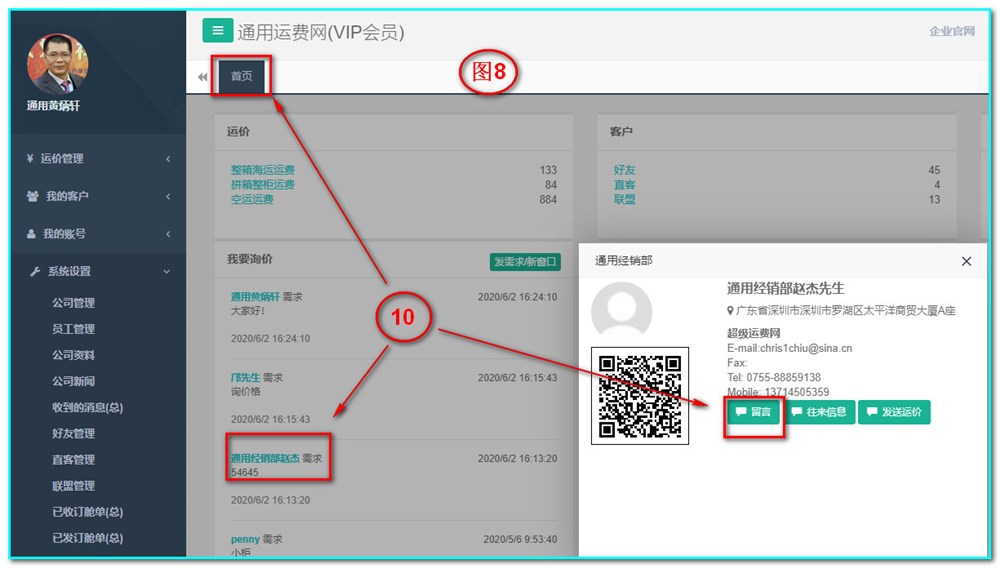Expand the 我的账号 menu chevron
This screenshot has width=1000, height=568.
[168, 234]
